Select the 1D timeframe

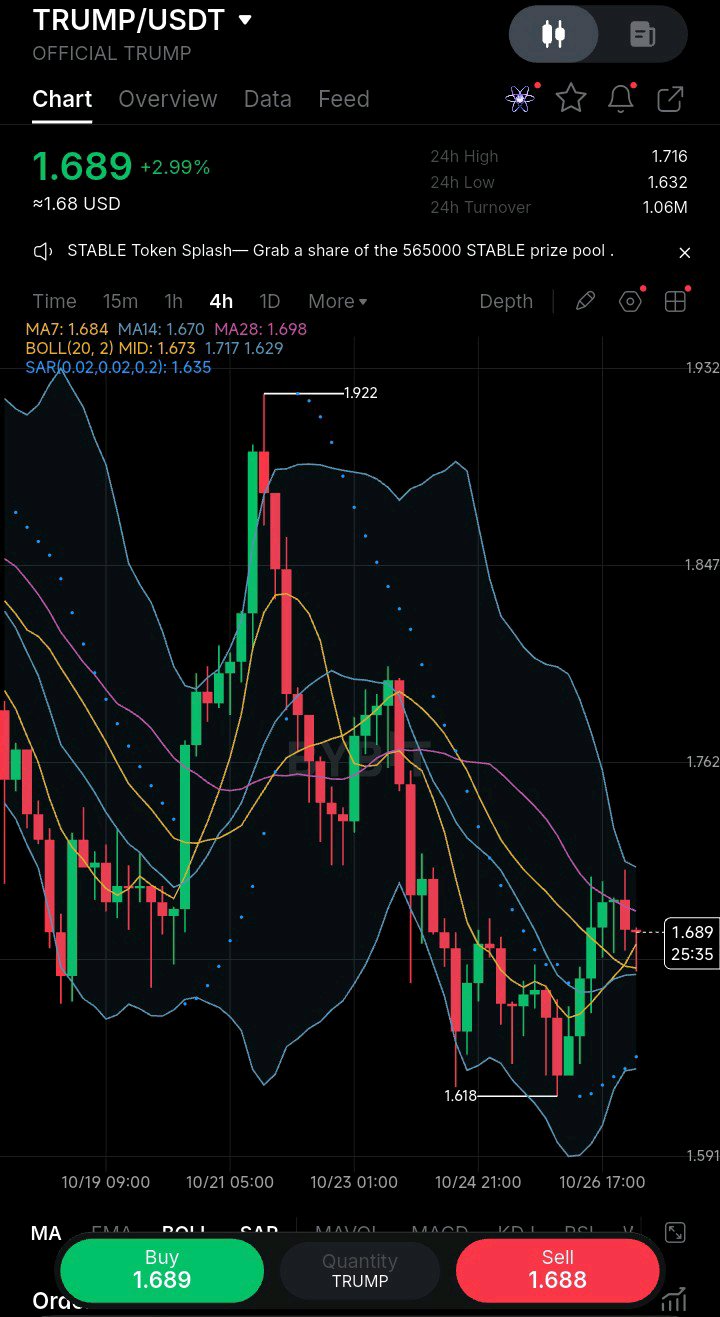point(270,301)
